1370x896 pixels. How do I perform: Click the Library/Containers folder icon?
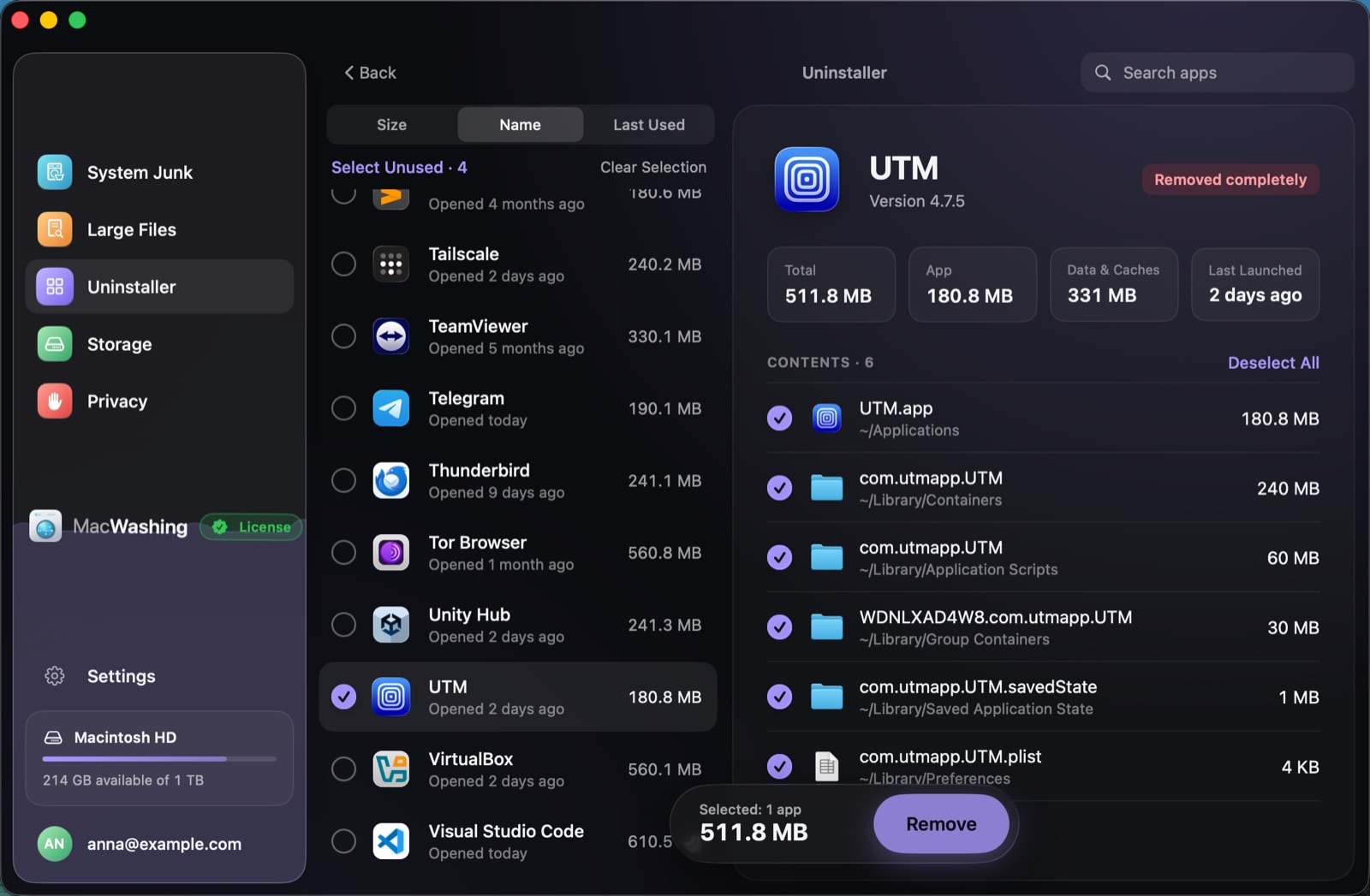[826, 488]
